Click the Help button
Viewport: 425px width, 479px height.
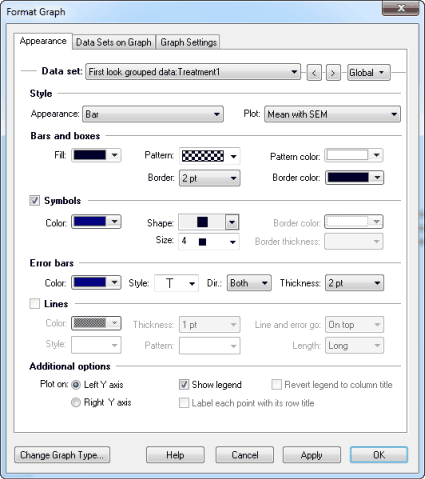175,455
